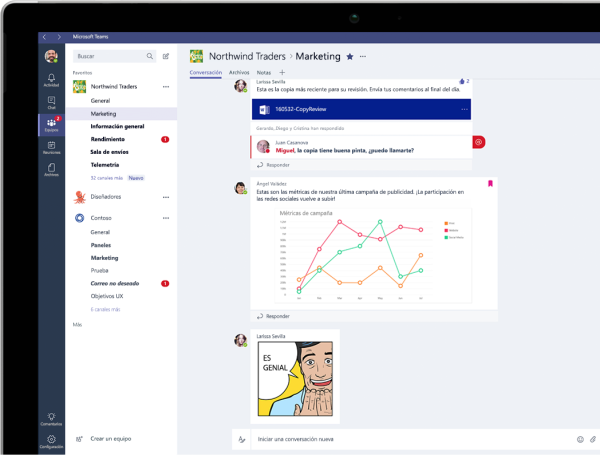Click the Iniciar una conversación nueva field

(413, 439)
